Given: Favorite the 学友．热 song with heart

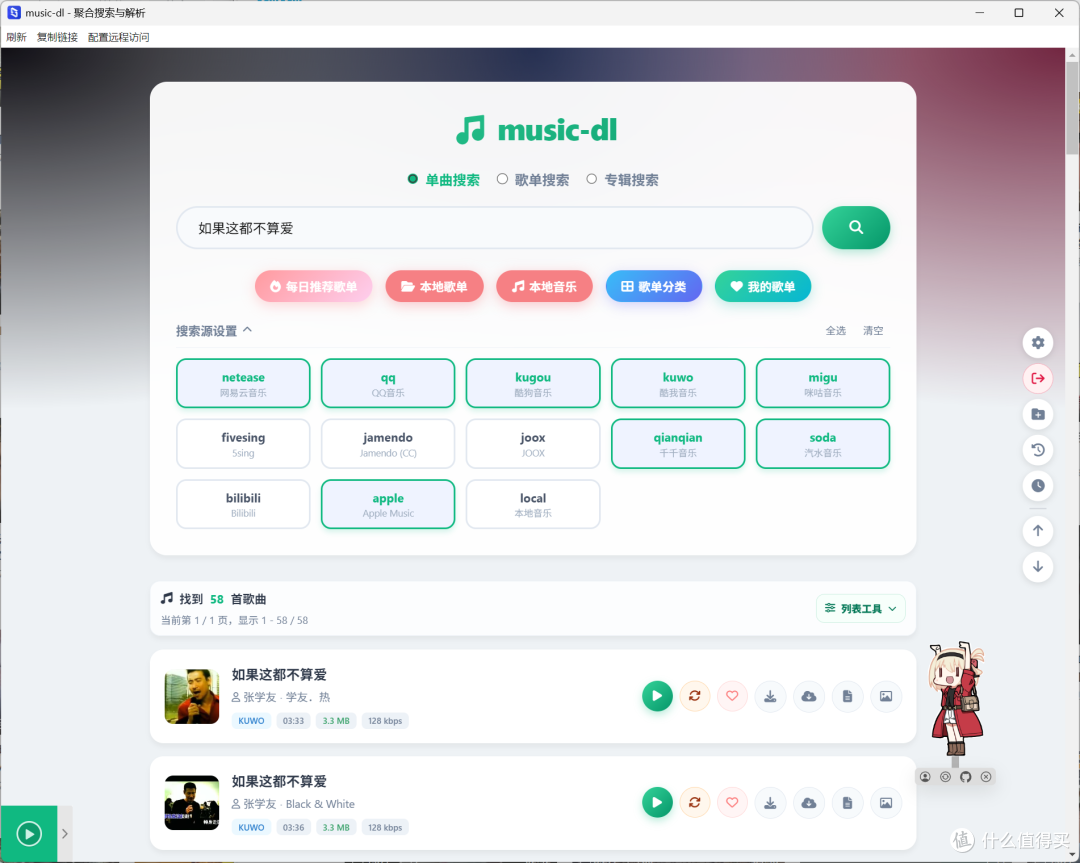Looking at the screenshot, I should point(732,696).
